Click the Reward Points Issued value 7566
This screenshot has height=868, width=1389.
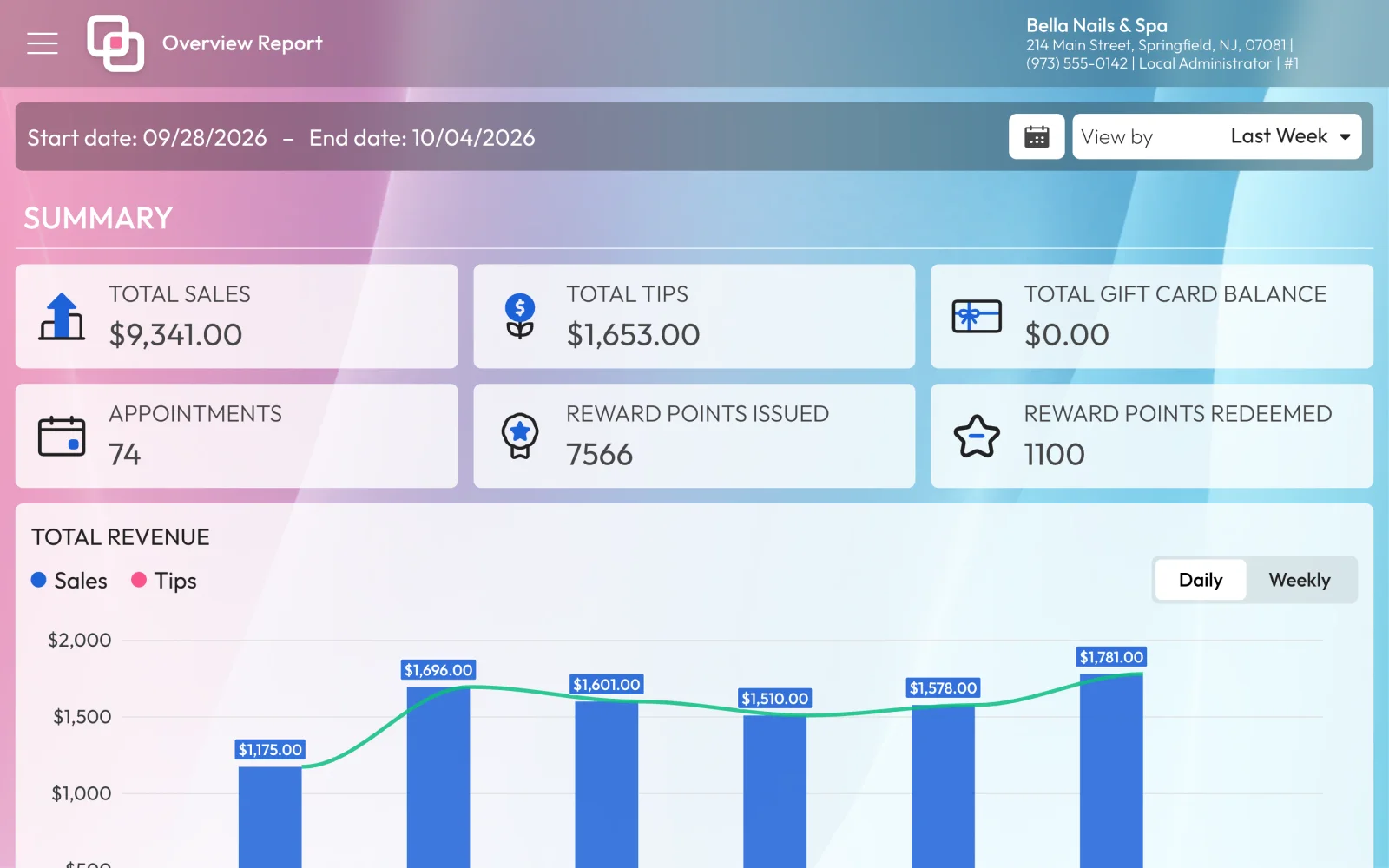point(600,455)
